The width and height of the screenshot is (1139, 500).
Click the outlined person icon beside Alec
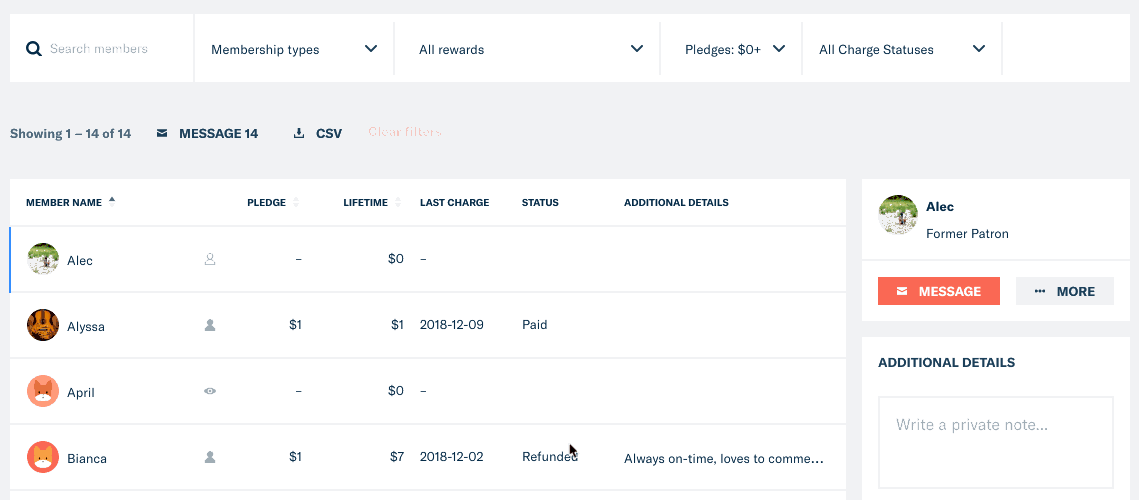(x=210, y=259)
